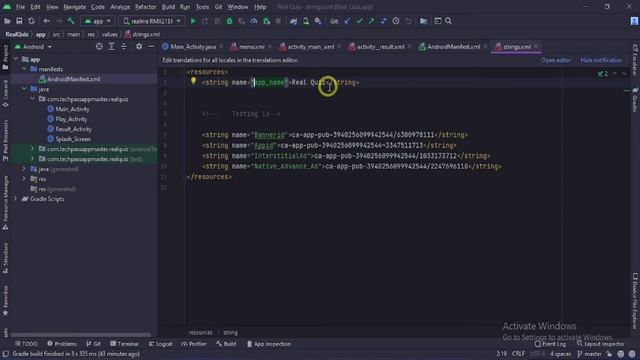The image size is (640, 360).
Task: Expand Gradle Scripts node
Action: tap(16, 199)
